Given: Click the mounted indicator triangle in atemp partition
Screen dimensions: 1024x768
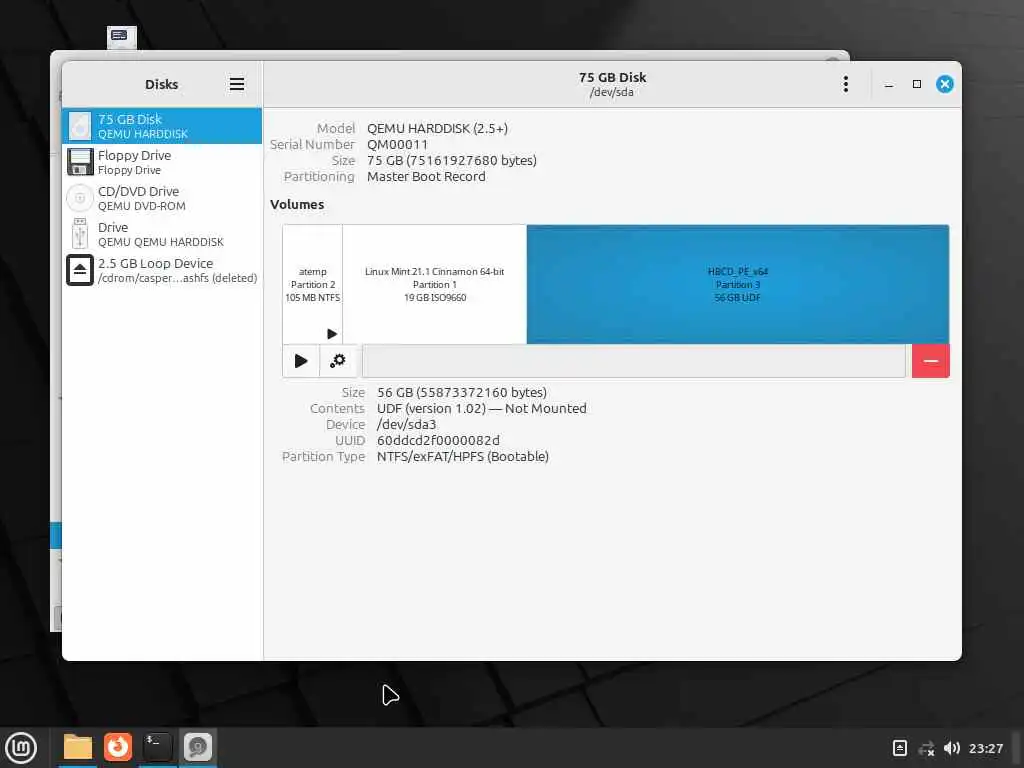Looking at the screenshot, I should tap(332, 334).
